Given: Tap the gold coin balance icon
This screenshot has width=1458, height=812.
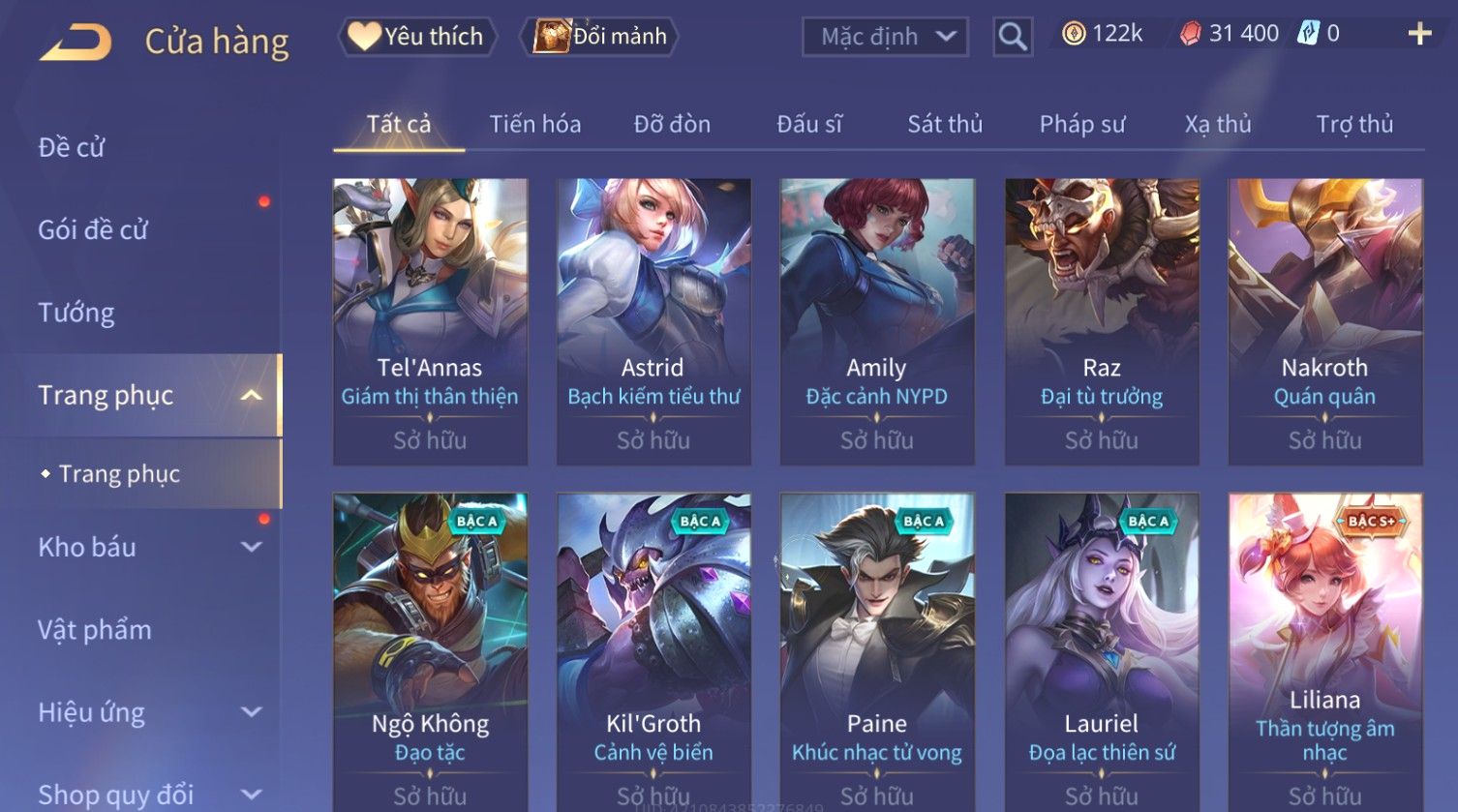Looking at the screenshot, I should click(x=1074, y=34).
